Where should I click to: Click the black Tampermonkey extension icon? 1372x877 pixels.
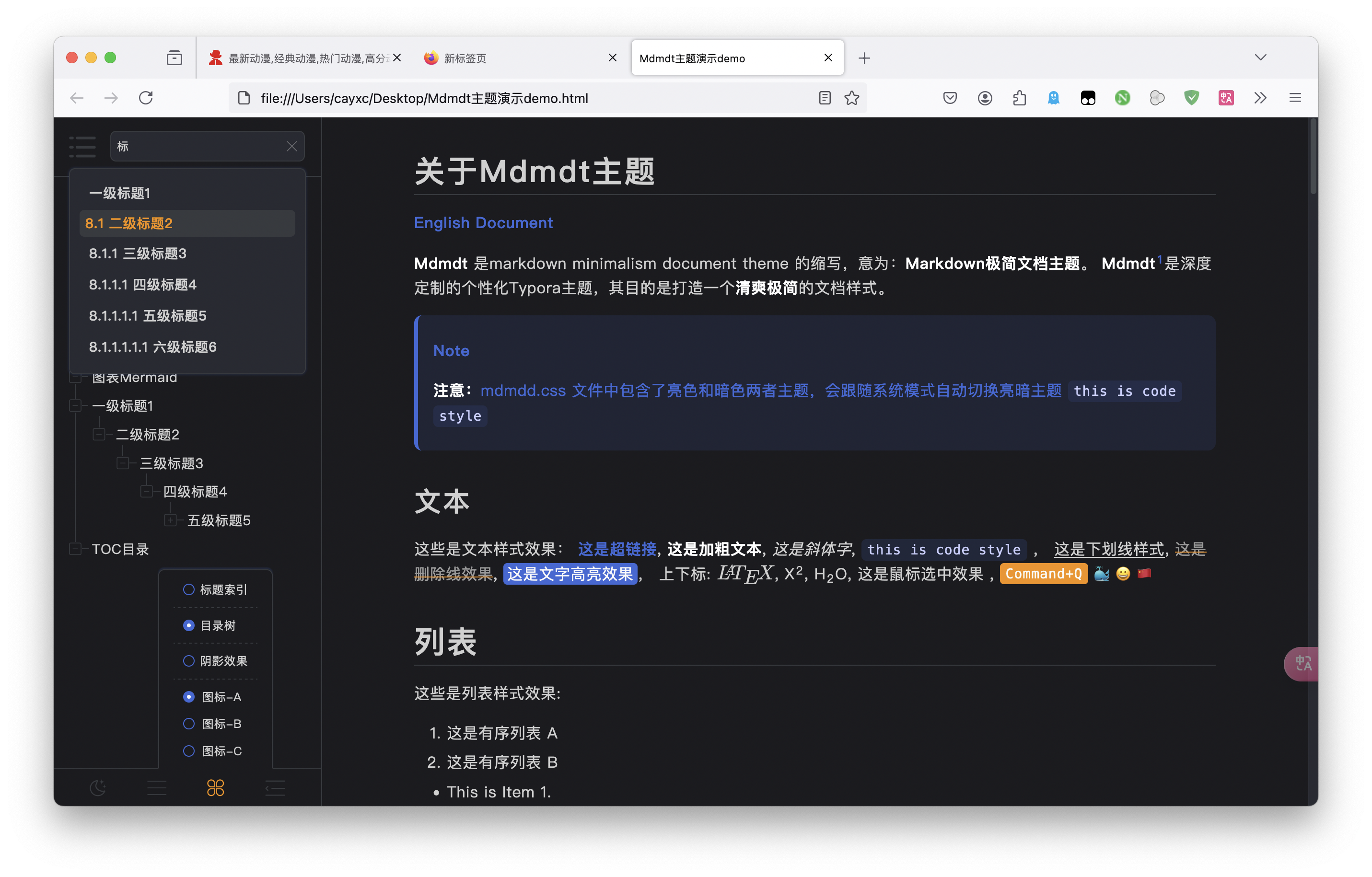pos(1088,98)
